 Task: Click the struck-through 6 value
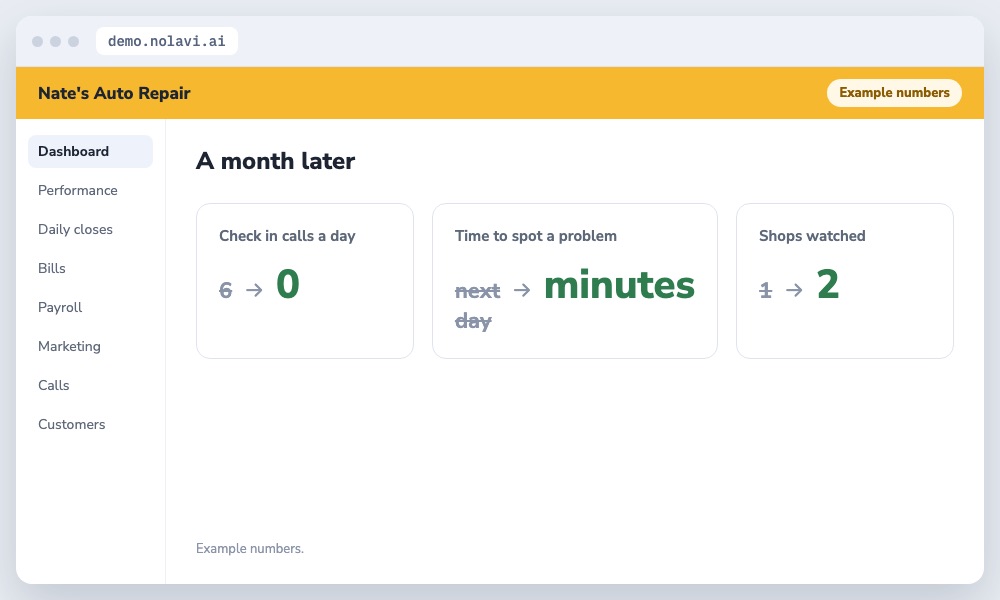(x=226, y=290)
